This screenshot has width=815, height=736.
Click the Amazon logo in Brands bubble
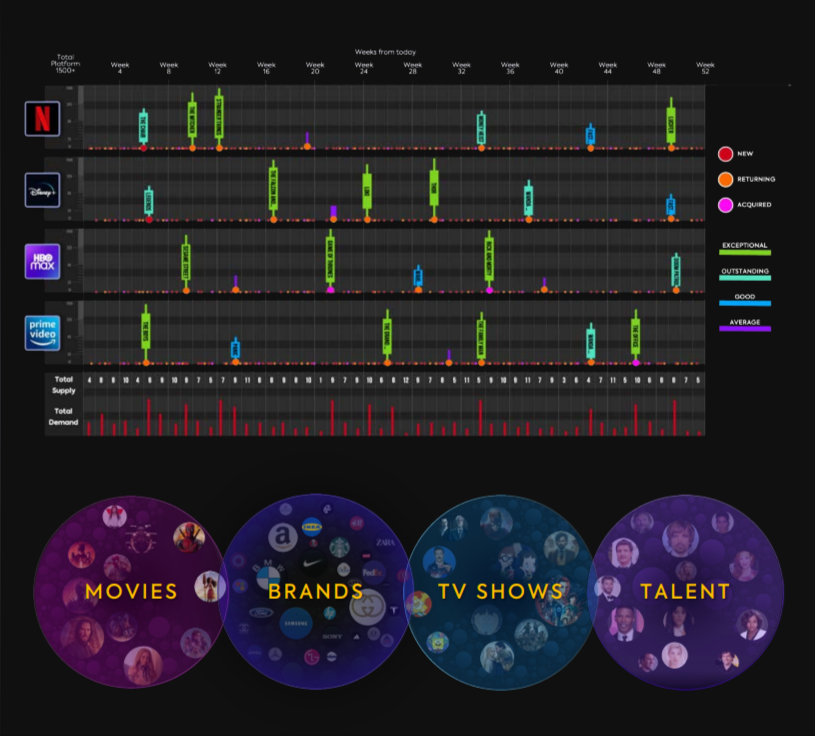pyautogui.click(x=283, y=536)
